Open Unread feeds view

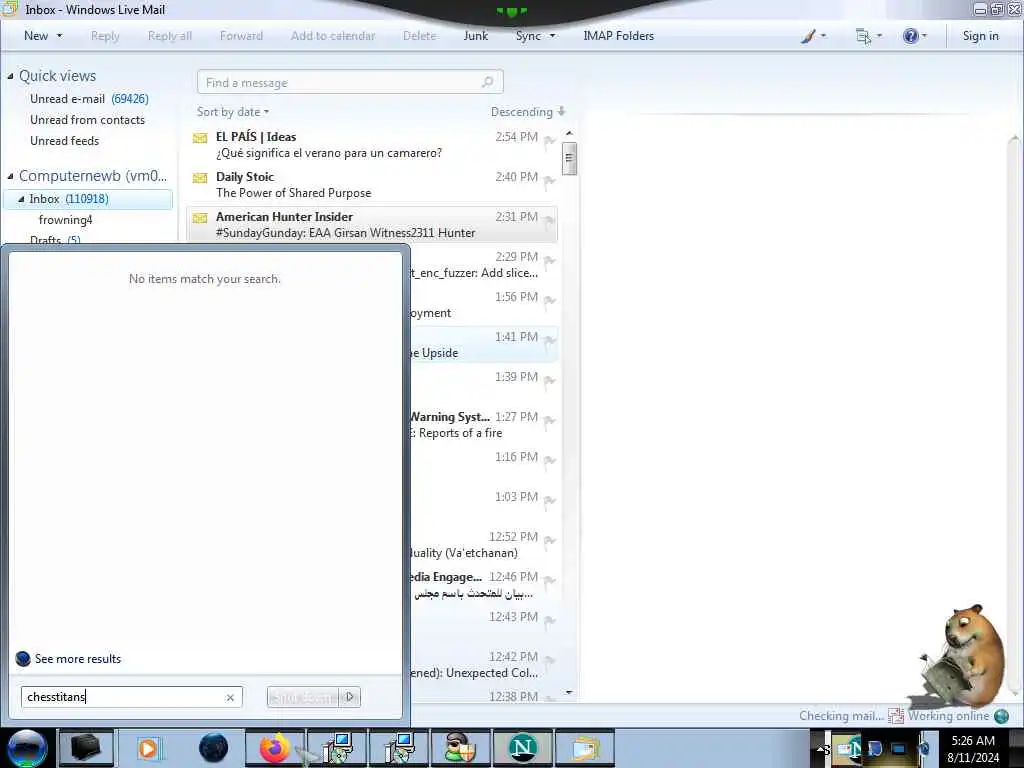click(x=65, y=140)
